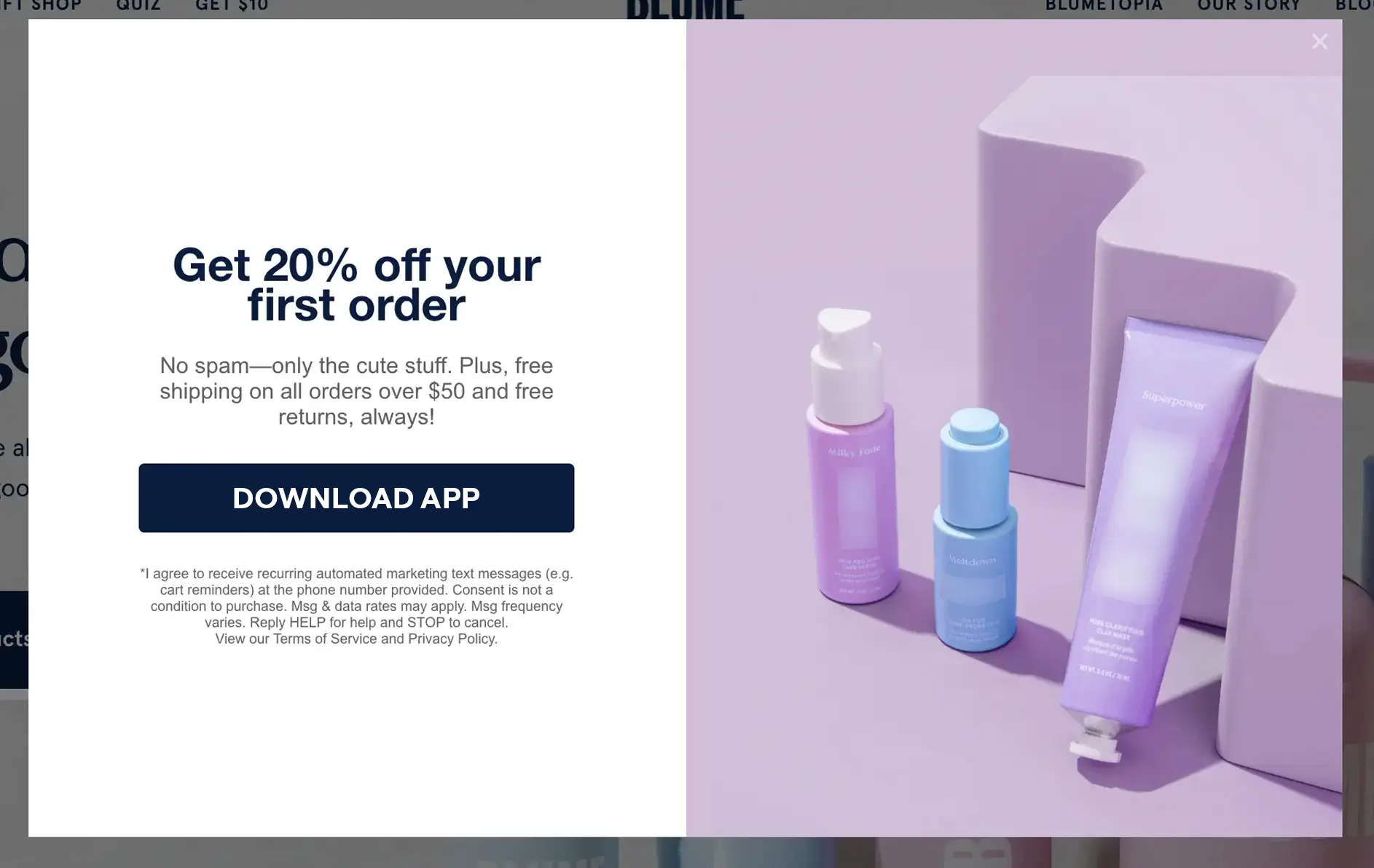1374x868 pixels.
Task: Click the DOWNLOAD APP button
Action: point(356,498)
